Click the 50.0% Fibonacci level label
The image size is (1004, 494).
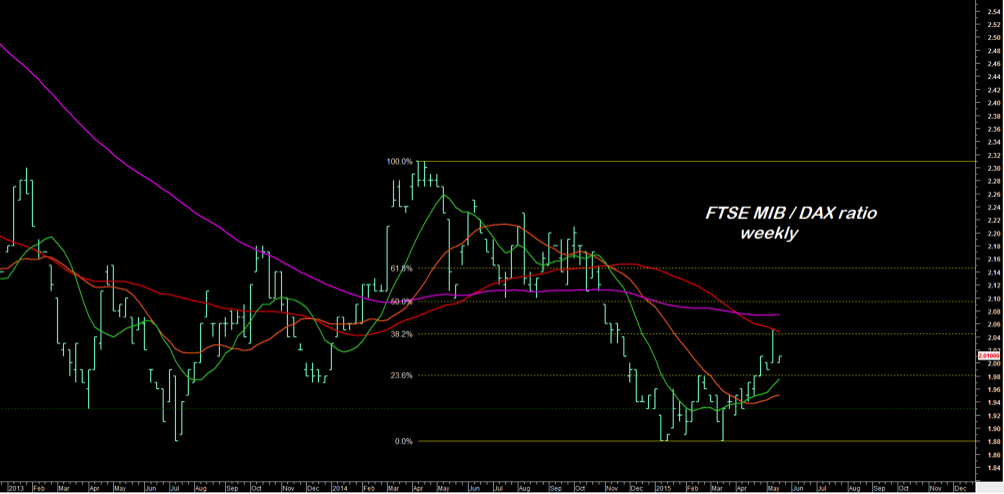point(402,301)
